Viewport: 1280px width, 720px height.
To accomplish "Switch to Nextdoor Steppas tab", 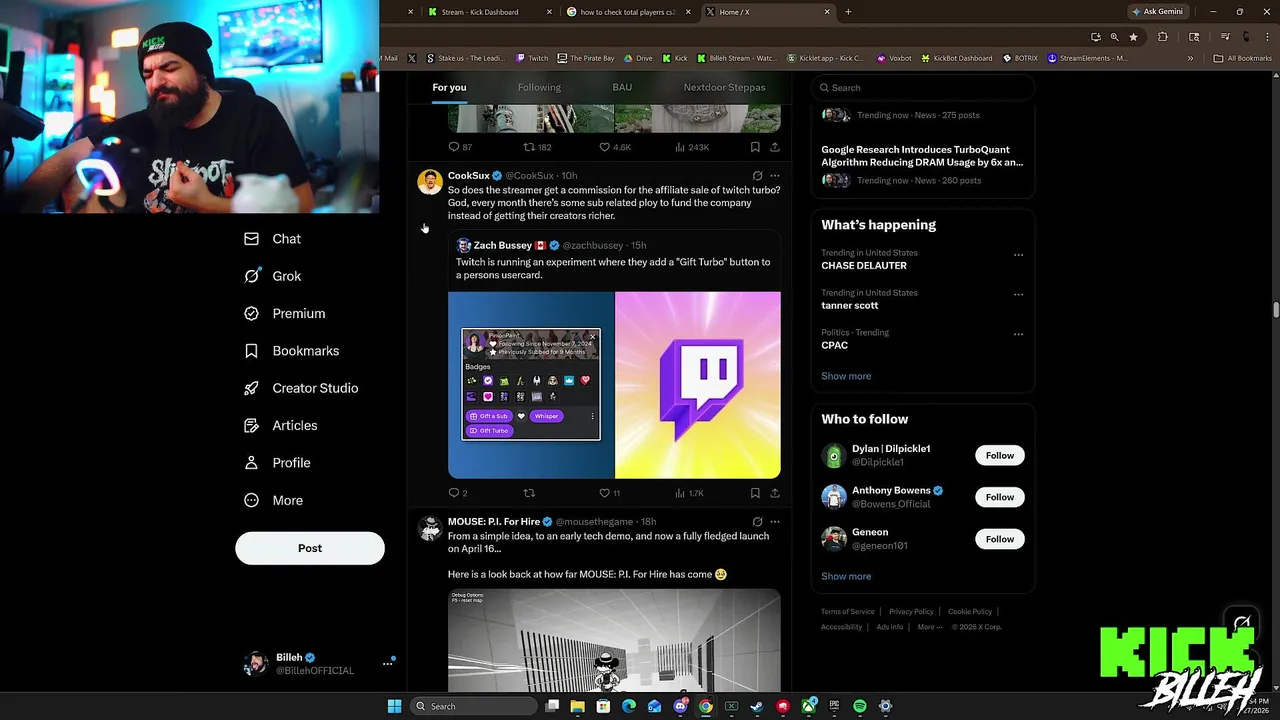I will [724, 87].
